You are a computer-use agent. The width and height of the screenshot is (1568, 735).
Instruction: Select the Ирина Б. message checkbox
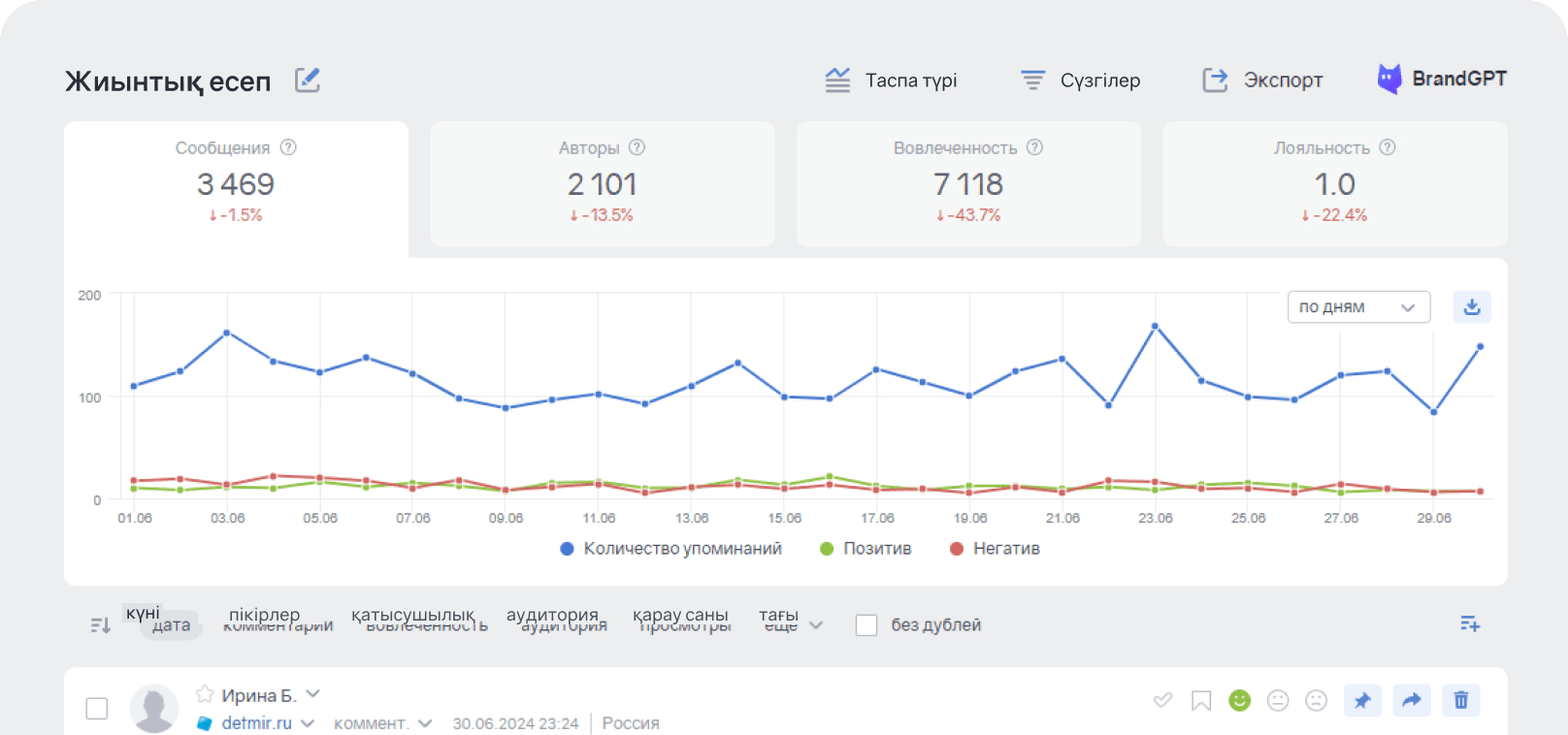click(x=97, y=709)
